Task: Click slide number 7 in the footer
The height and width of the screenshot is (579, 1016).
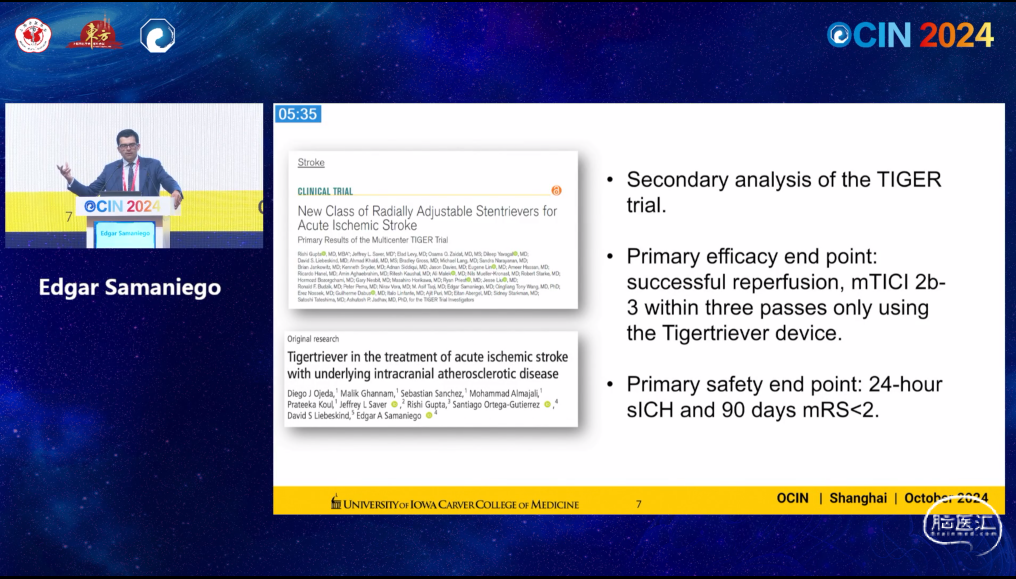Action: [639, 504]
